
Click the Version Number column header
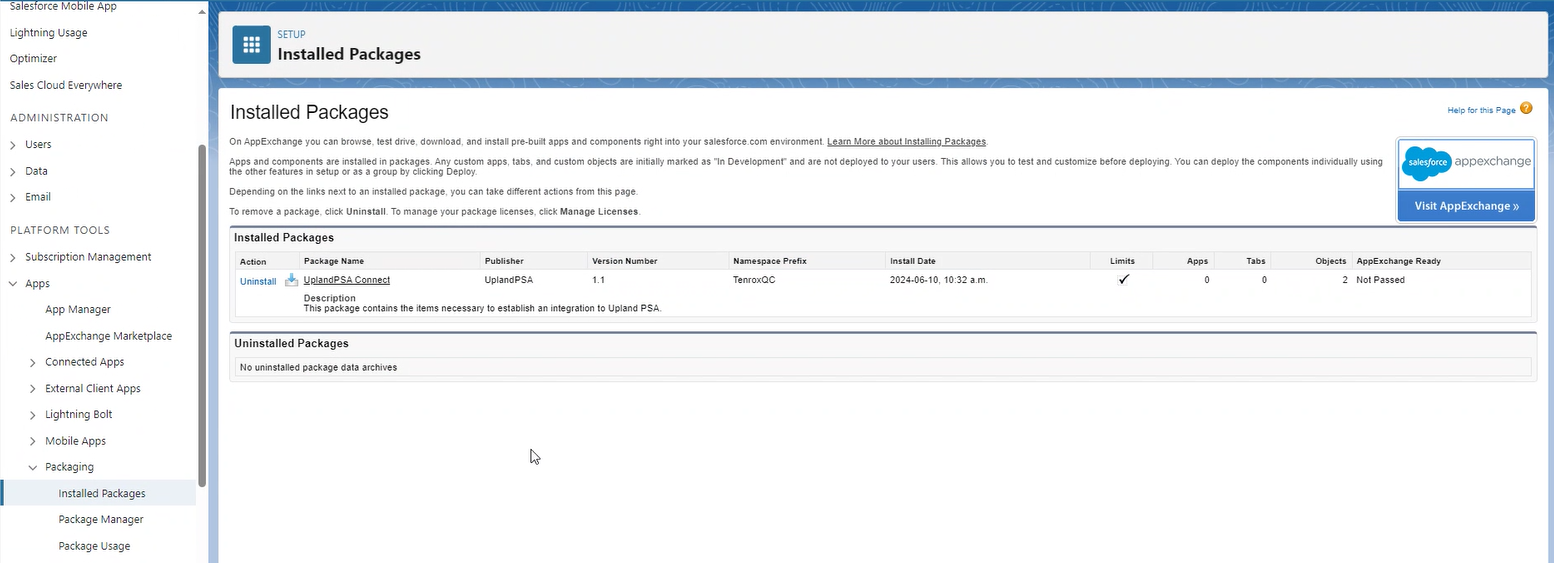click(625, 261)
